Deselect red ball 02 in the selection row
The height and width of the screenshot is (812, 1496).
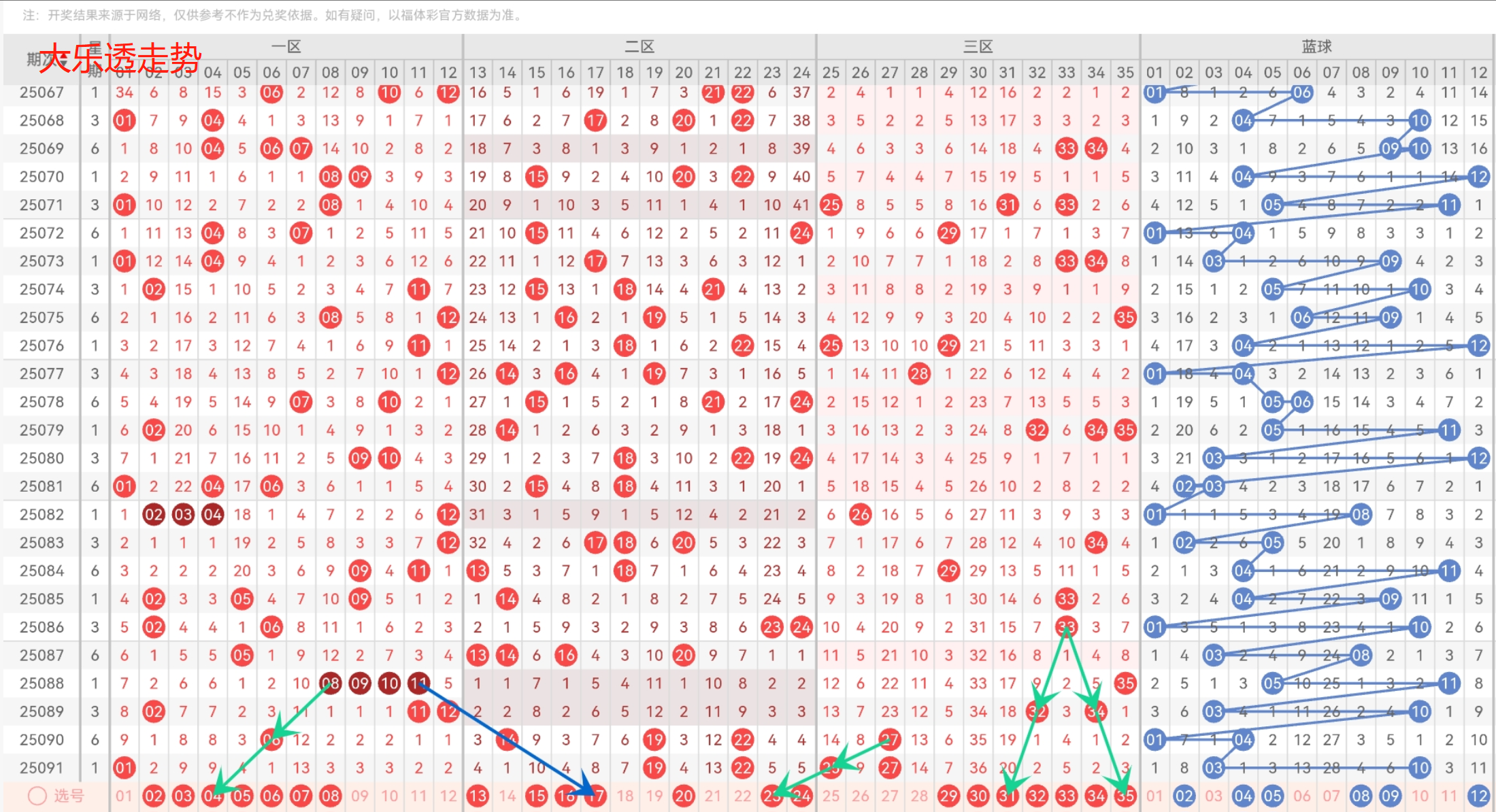[x=154, y=796]
